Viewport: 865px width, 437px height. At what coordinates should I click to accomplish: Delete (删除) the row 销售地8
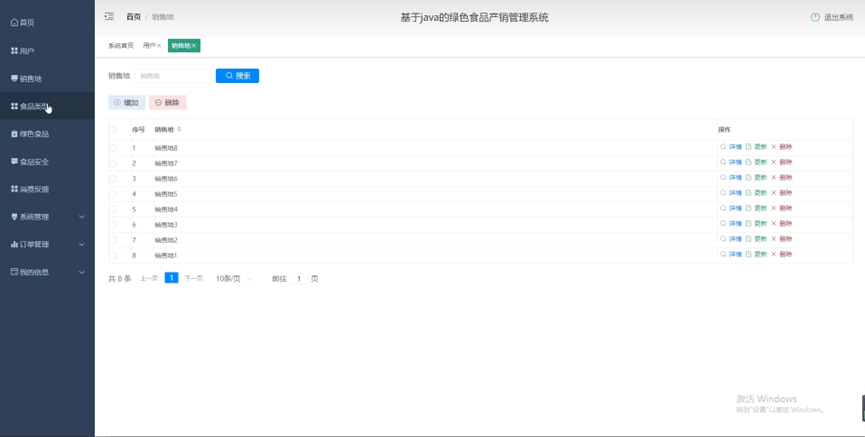[782, 147]
